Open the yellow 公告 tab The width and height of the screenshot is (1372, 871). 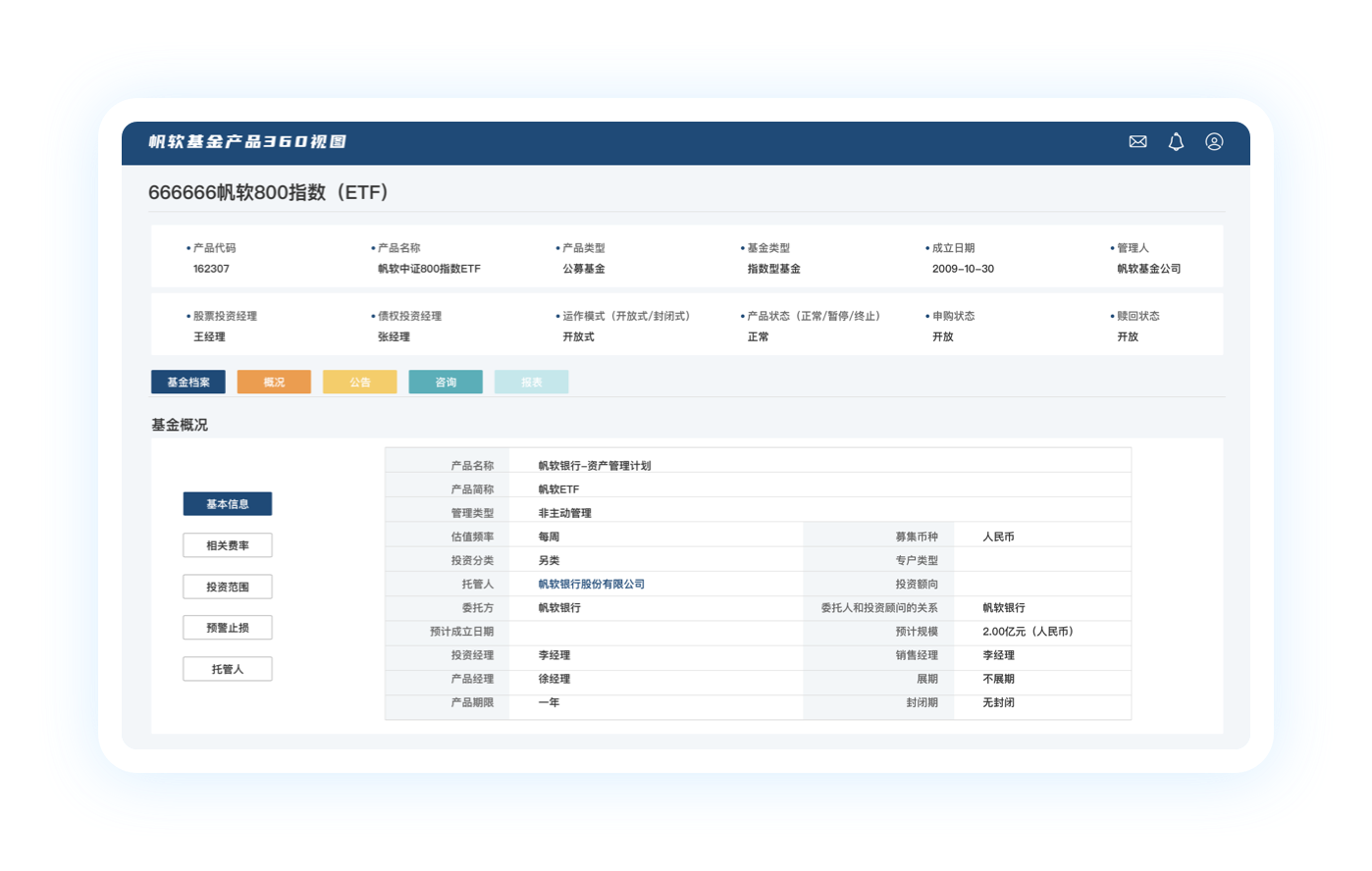tap(360, 383)
